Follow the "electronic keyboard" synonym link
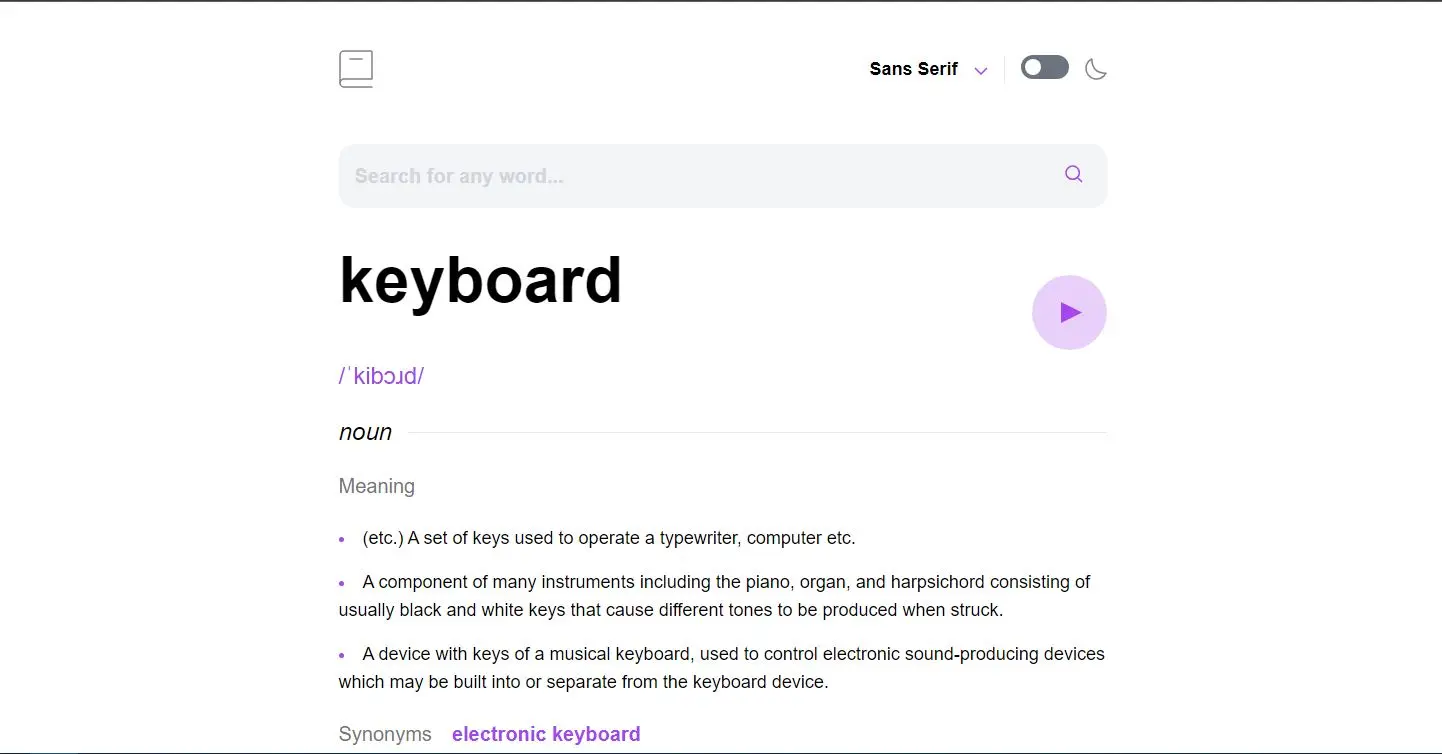 (546, 734)
